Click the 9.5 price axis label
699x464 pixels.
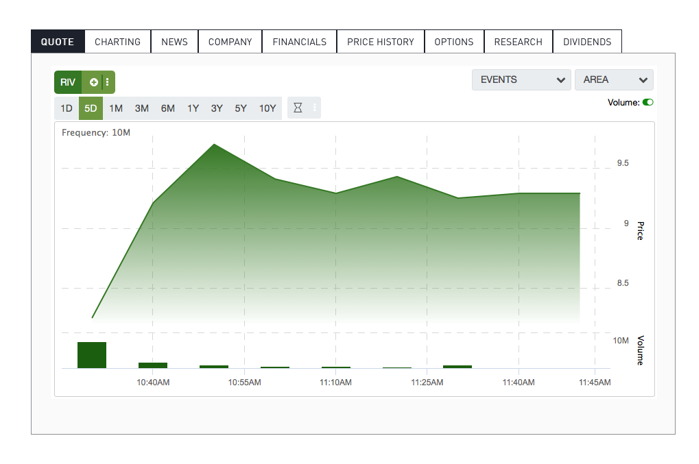623,163
